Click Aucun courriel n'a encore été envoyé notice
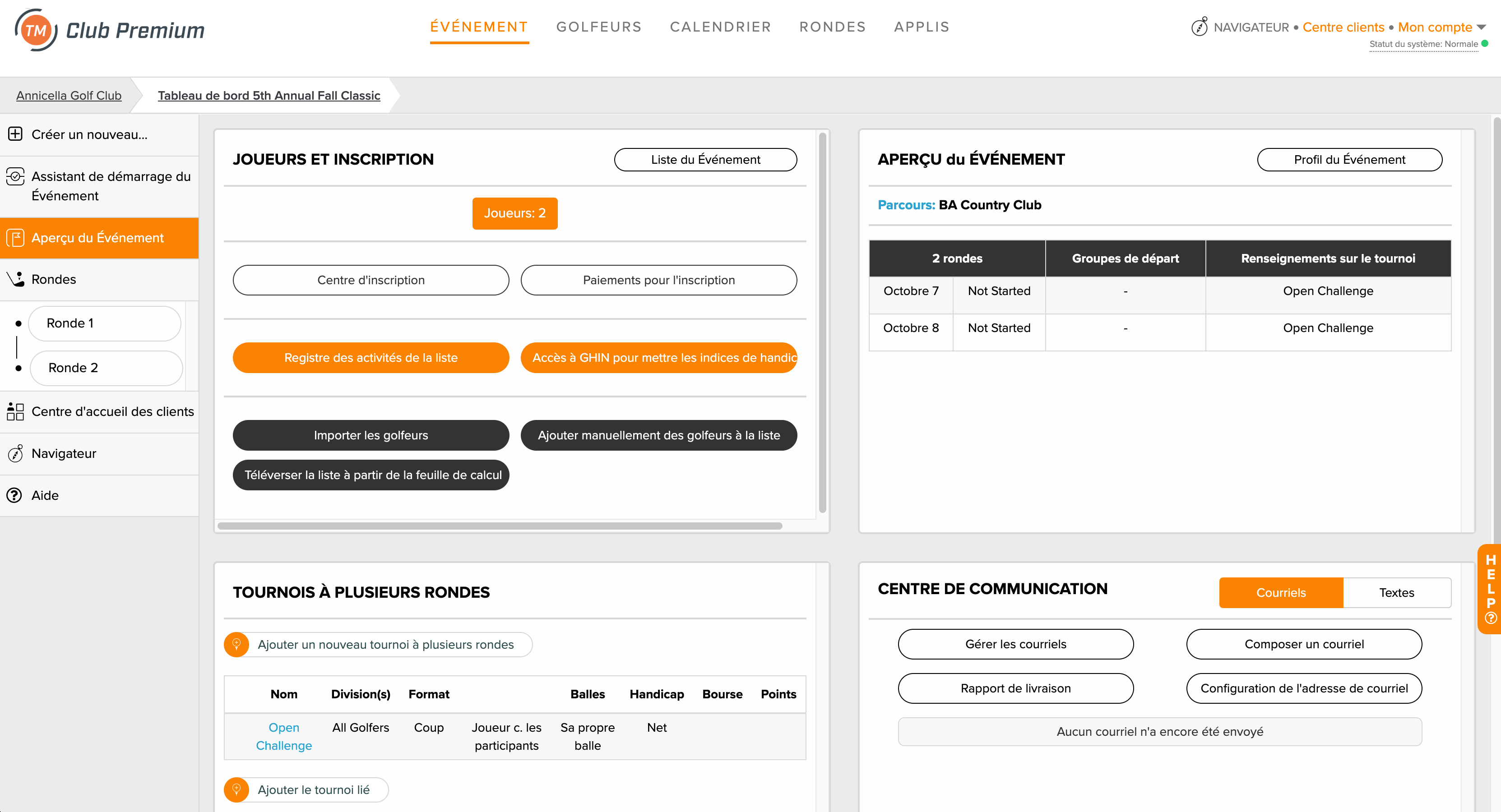1501x812 pixels. pyautogui.click(x=1159, y=731)
